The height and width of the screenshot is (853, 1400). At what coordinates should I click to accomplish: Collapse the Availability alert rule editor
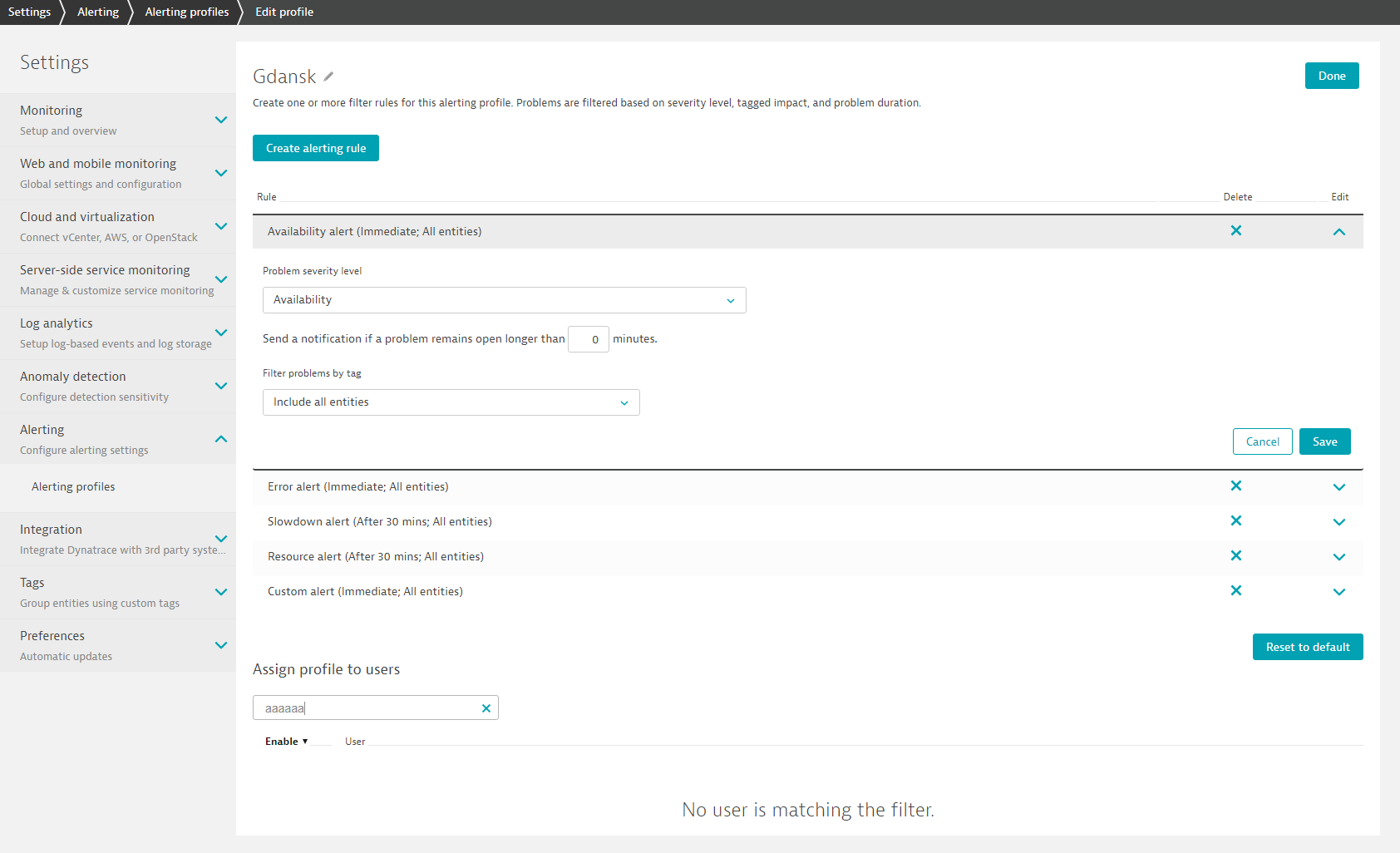tap(1338, 232)
